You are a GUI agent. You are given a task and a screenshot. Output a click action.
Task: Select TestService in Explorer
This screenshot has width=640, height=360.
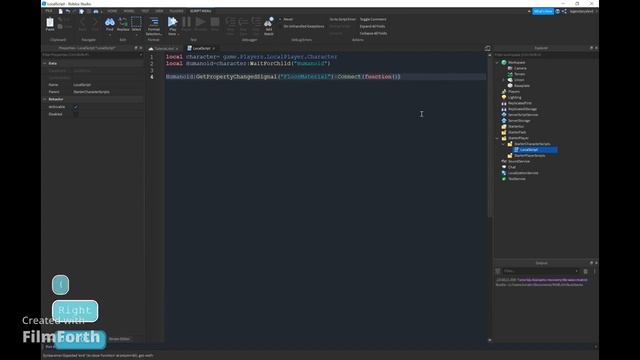(514, 179)
